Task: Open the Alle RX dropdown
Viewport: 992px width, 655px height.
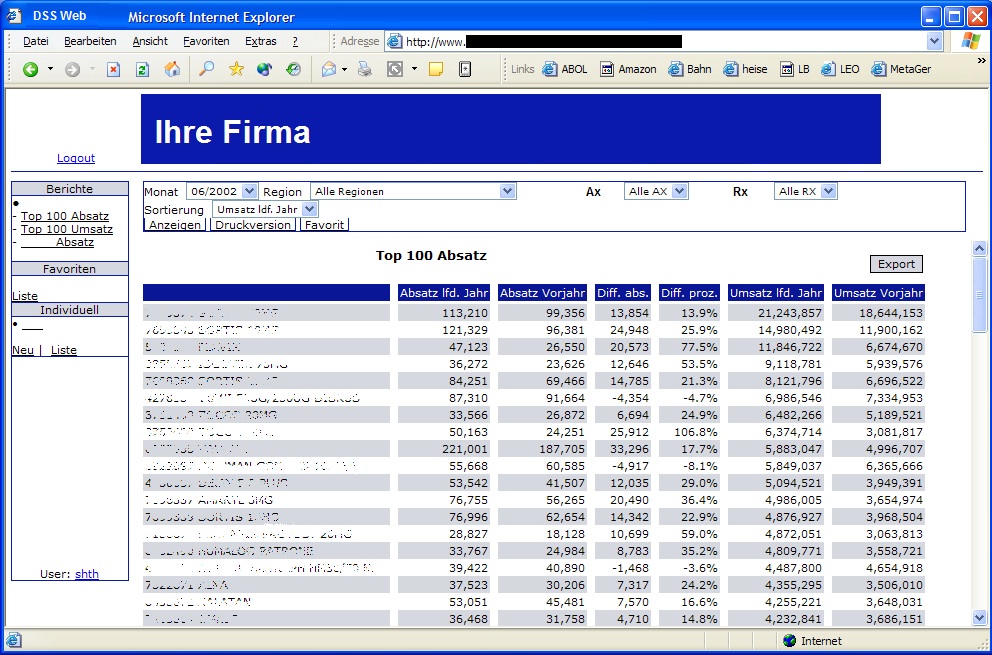Action: [x=828, y=191]
